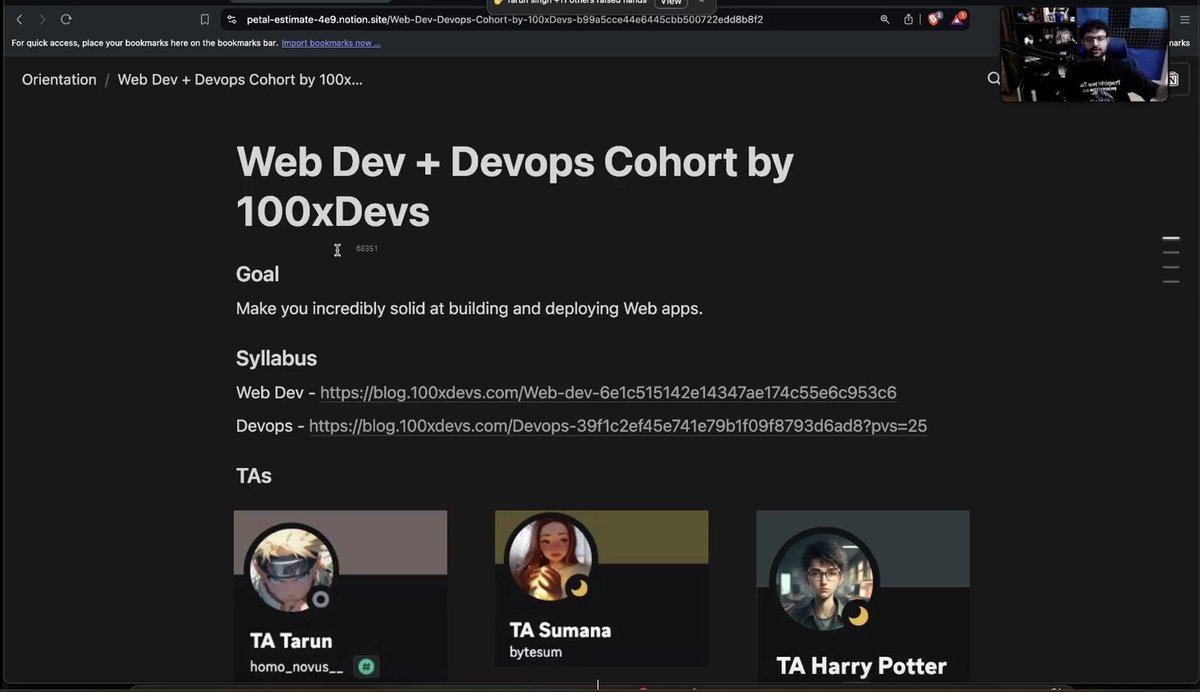Click the 'Make you incredibly solid' sentence

click(x=470, y=308)
